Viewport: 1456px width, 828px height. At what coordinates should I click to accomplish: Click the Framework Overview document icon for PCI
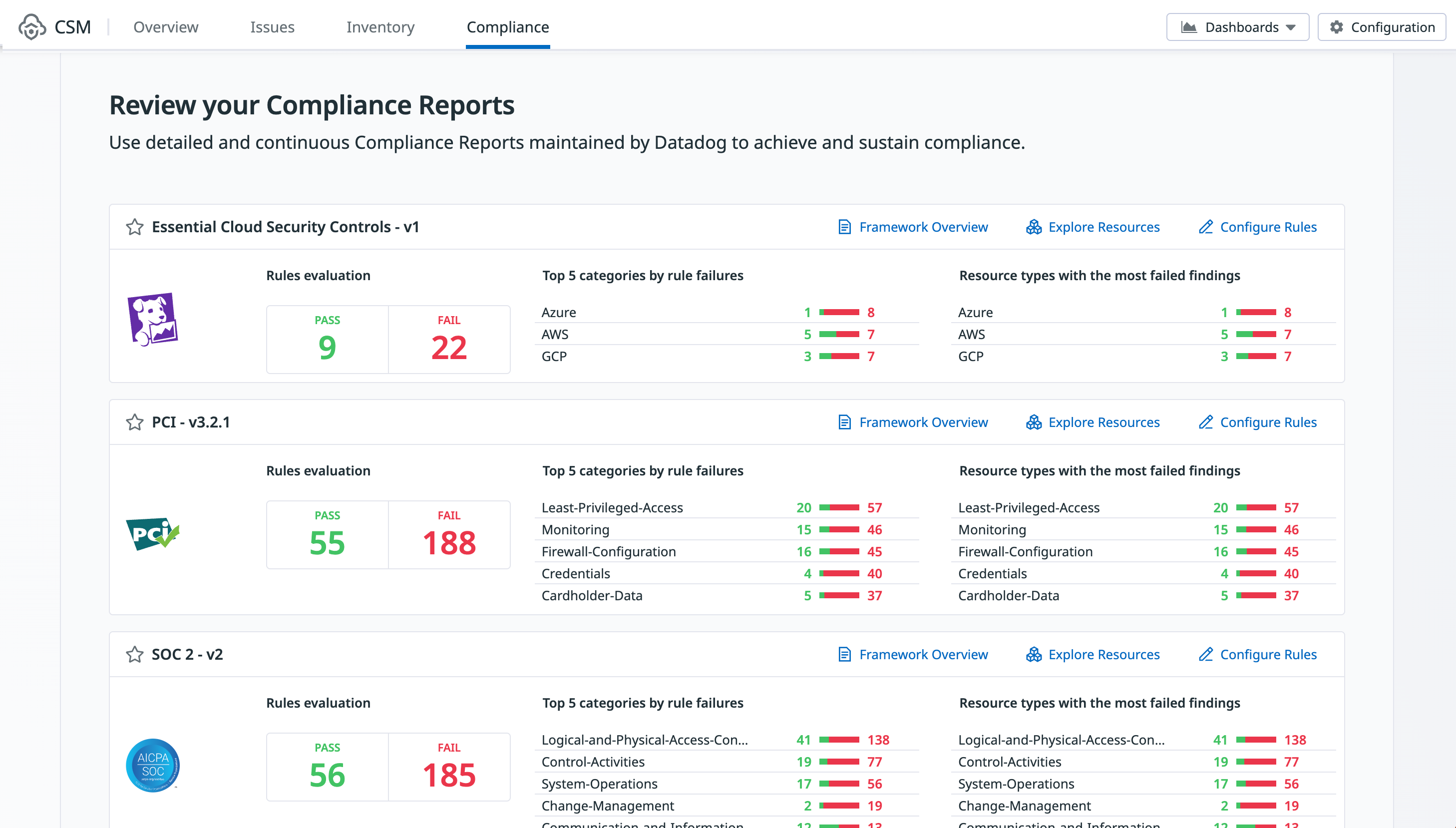pyautogui.click(x=844, y=422)
